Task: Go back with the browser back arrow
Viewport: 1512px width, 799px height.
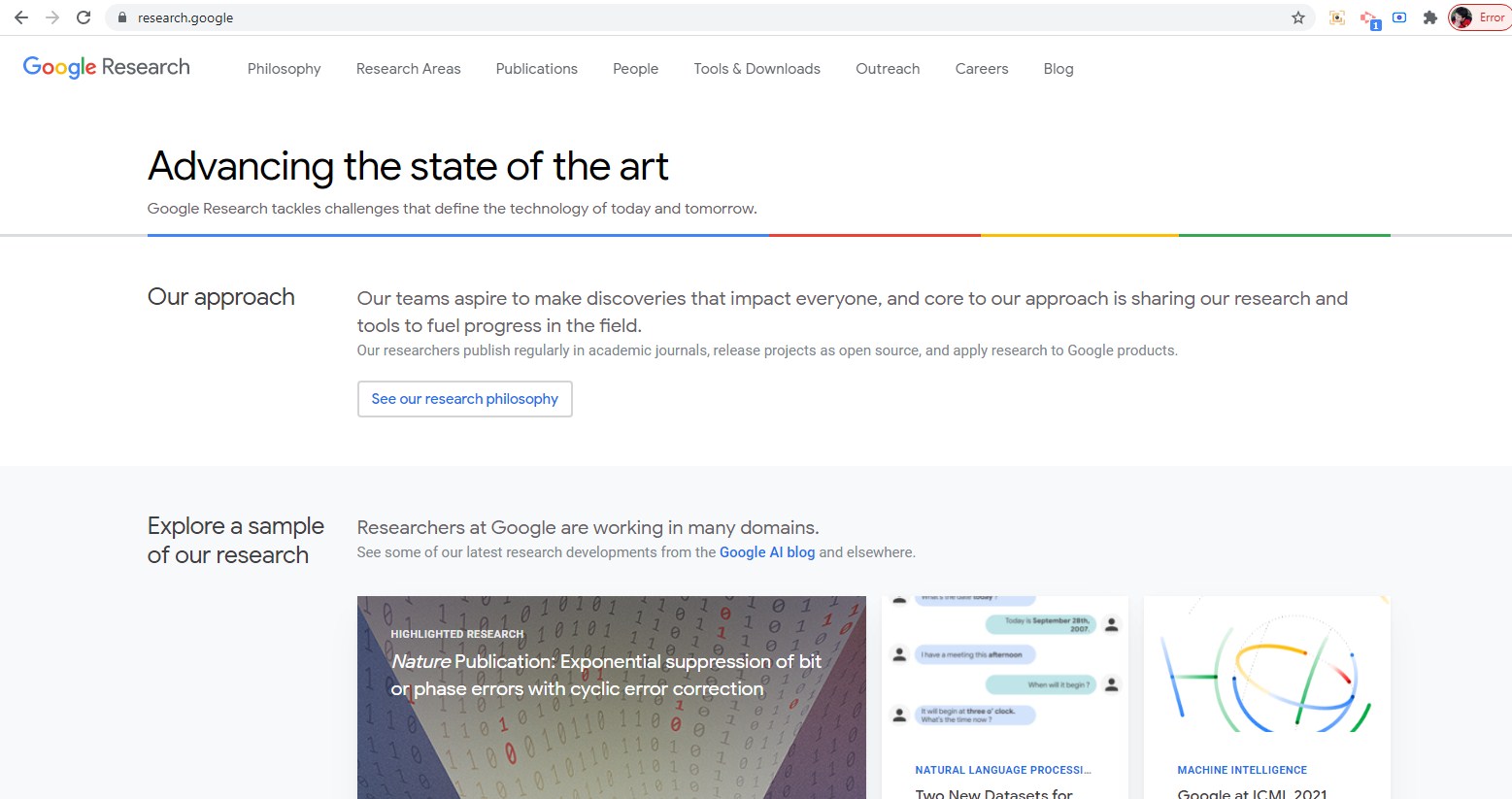Action: 21,17
